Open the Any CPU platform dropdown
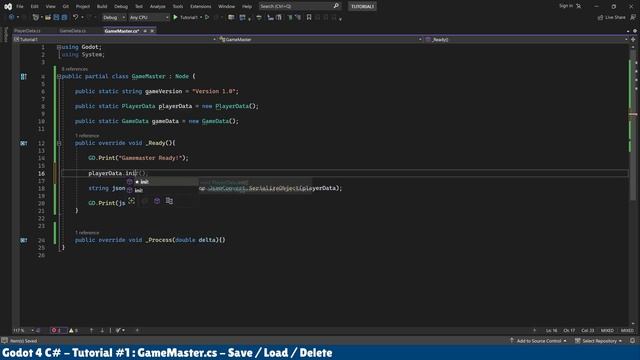This screenshot has height=360, width=640. (149, 18)
